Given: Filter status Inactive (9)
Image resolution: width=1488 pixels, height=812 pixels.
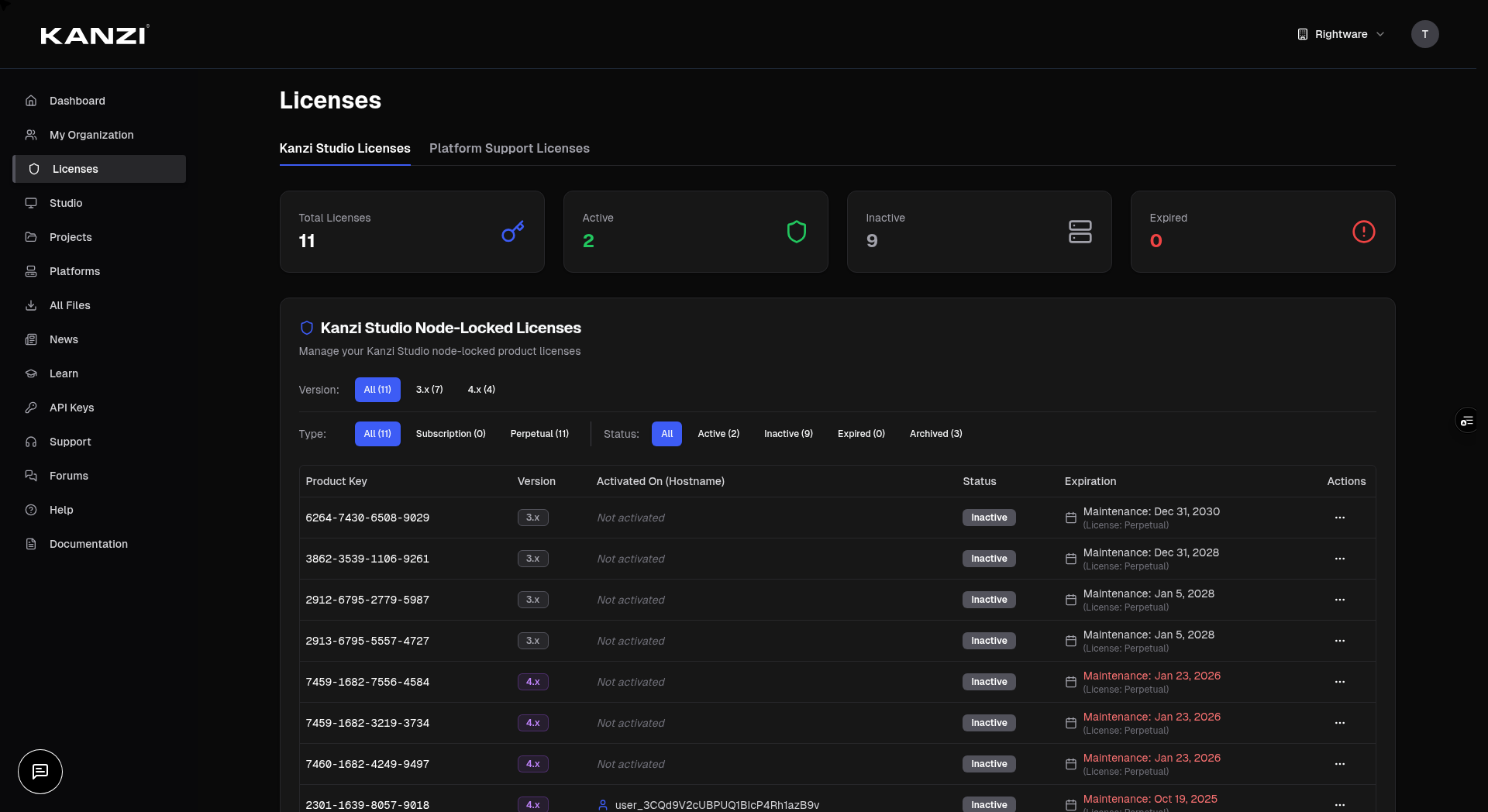Looking at the screenshot, I should pyautogui.click(x=788, y=434).
